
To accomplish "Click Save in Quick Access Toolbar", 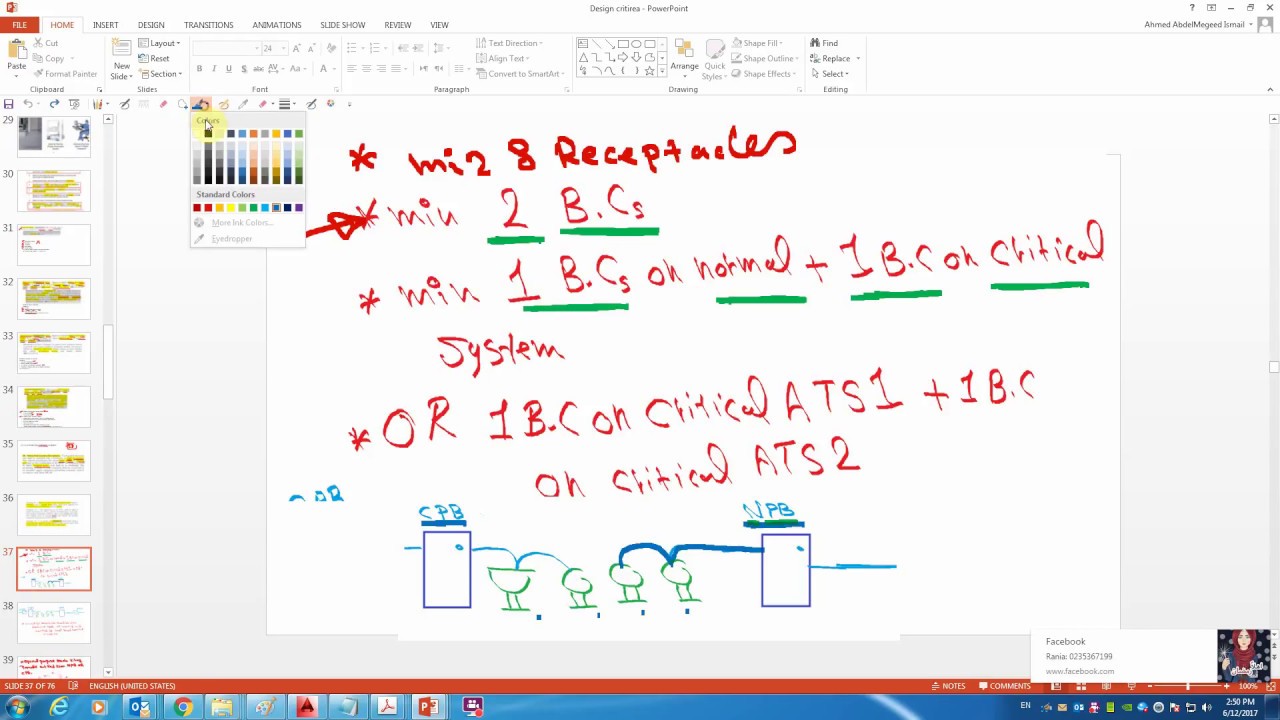I will pos(8,104).
